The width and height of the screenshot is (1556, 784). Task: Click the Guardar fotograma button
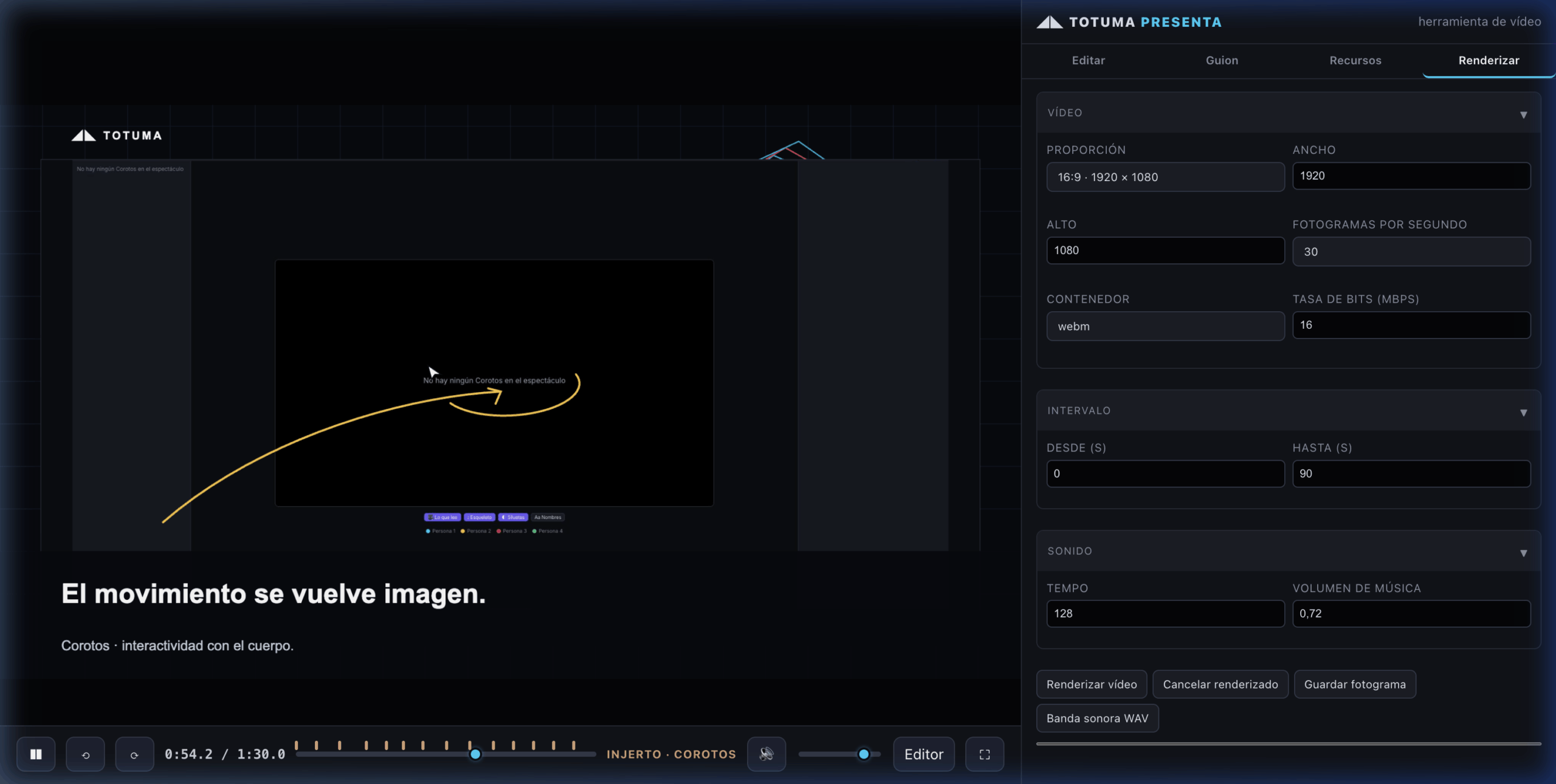click(x=1355, y=684)
